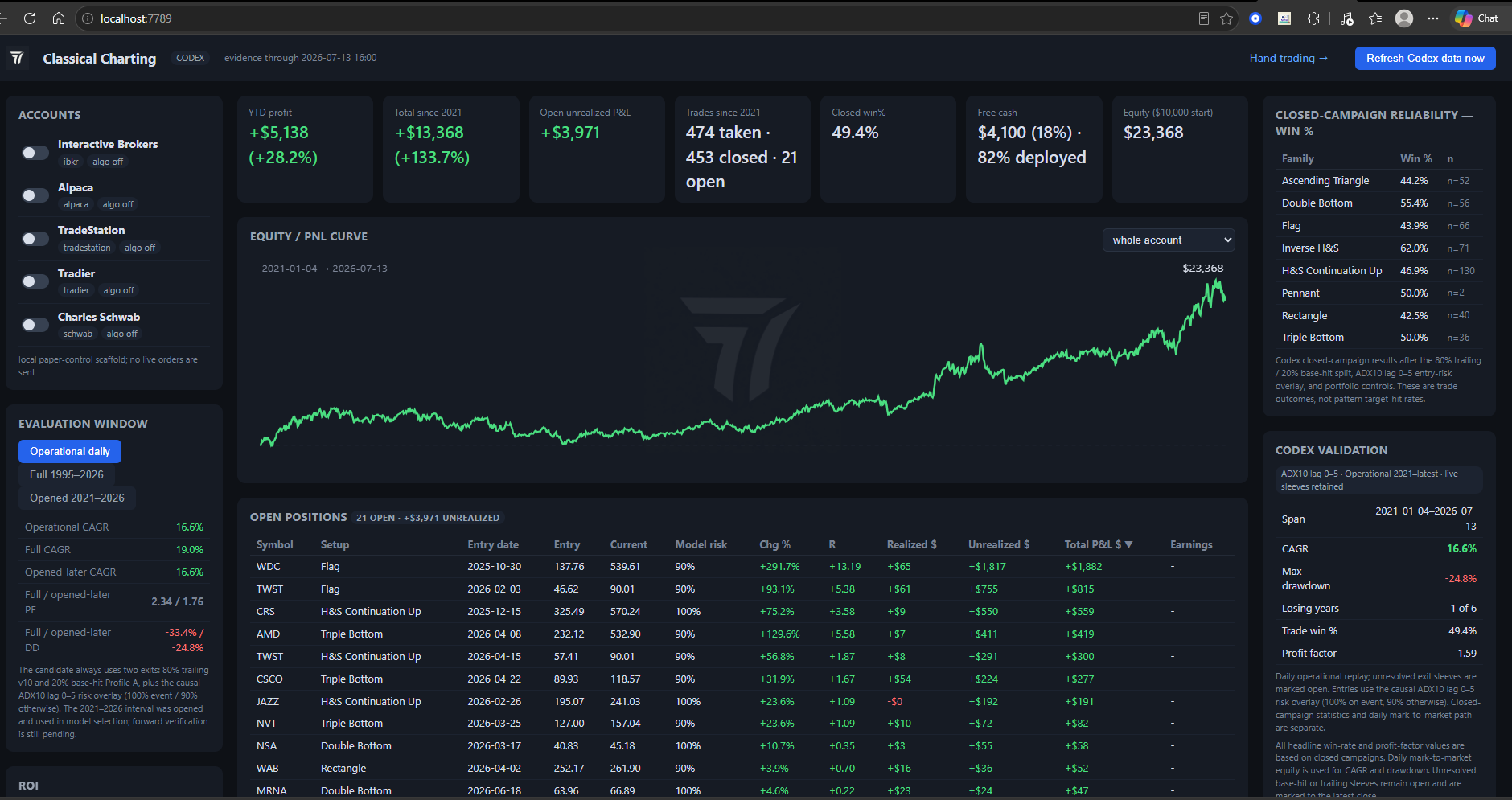Select the MRNA symbol in open positions
This screenshot has width=1512, height=800.
(x=272, y=791)
